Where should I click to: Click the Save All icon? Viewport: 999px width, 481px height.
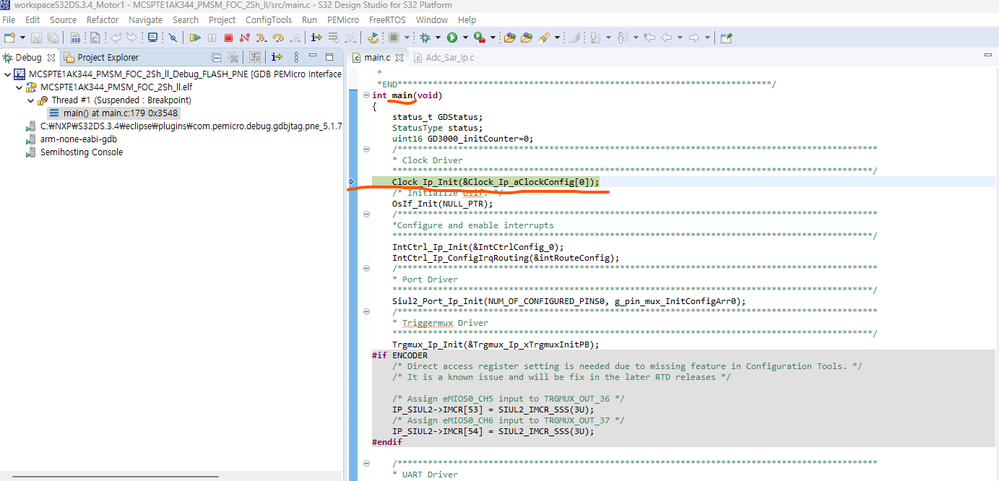click(x=53, y=38)
